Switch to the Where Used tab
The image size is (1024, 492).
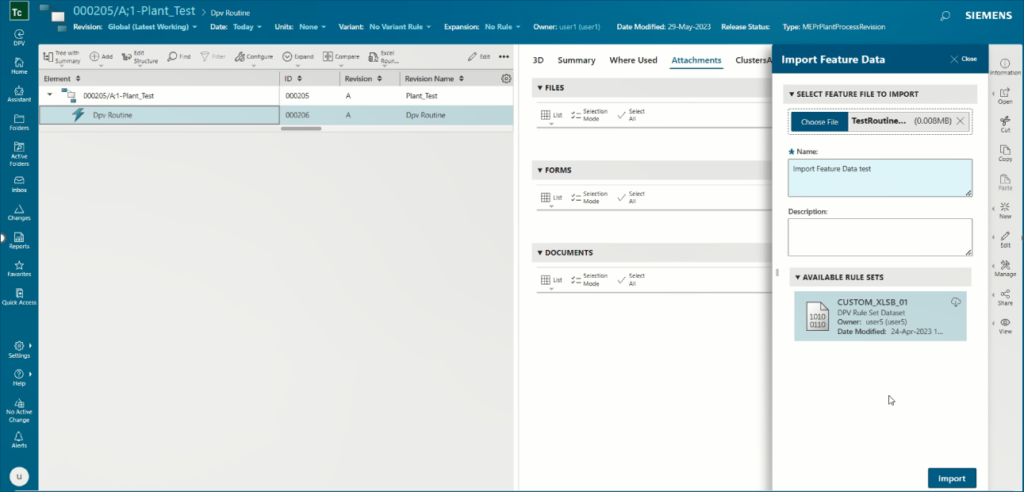[x=633, y=60]
